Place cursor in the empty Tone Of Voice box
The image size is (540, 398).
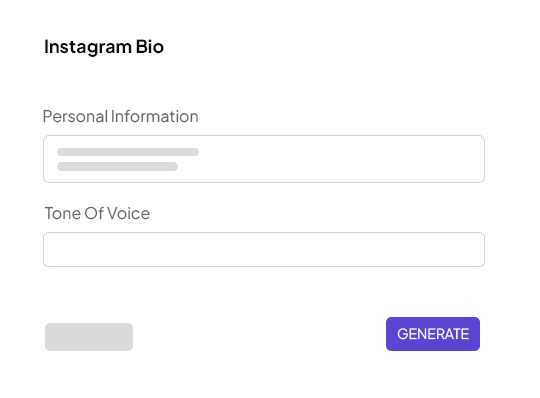(264, 249)
